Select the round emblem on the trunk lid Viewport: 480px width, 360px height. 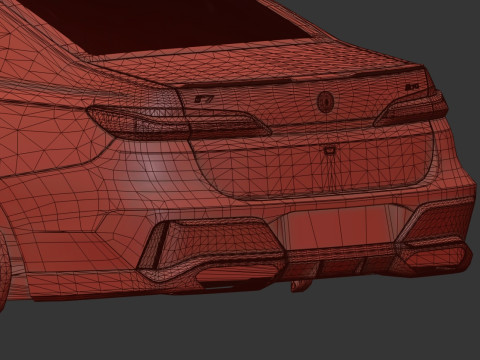(x=326, y=101)
